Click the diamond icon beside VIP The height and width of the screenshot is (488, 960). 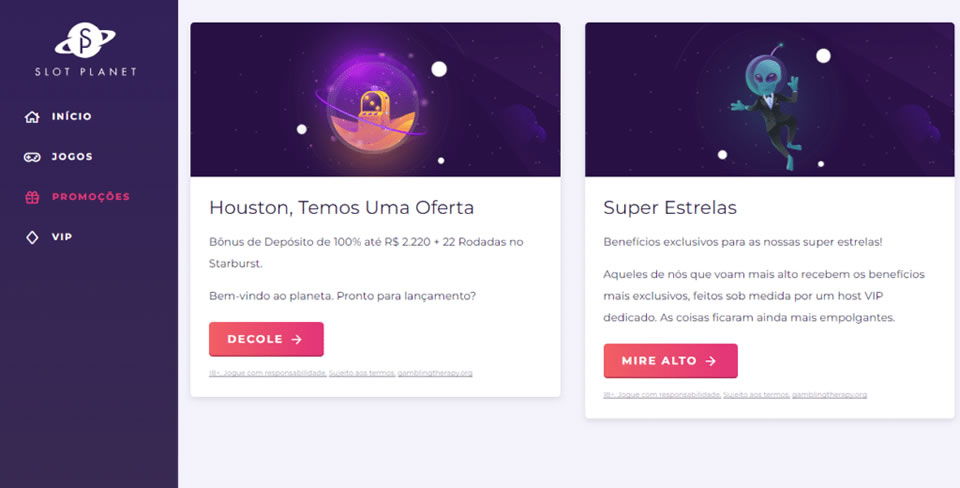[x=32, y=237]
